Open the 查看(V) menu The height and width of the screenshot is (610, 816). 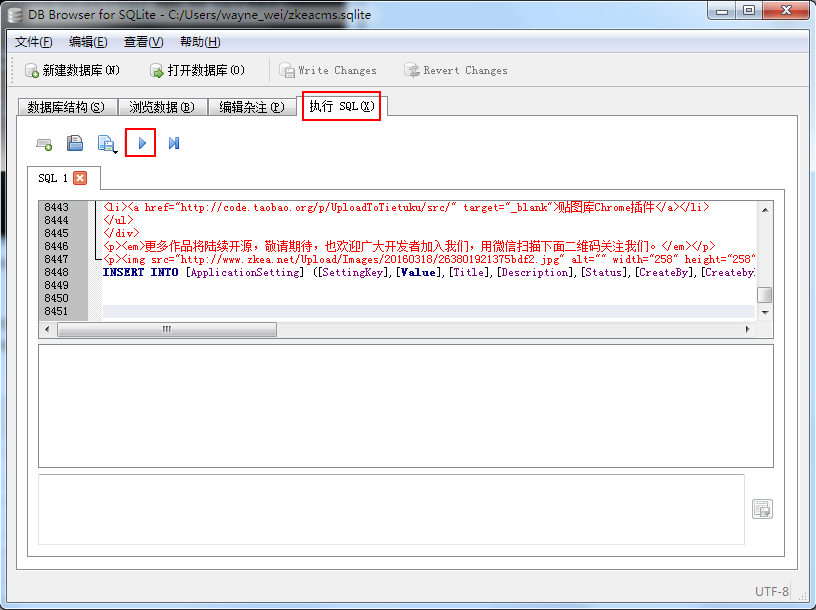coord(144,42)
